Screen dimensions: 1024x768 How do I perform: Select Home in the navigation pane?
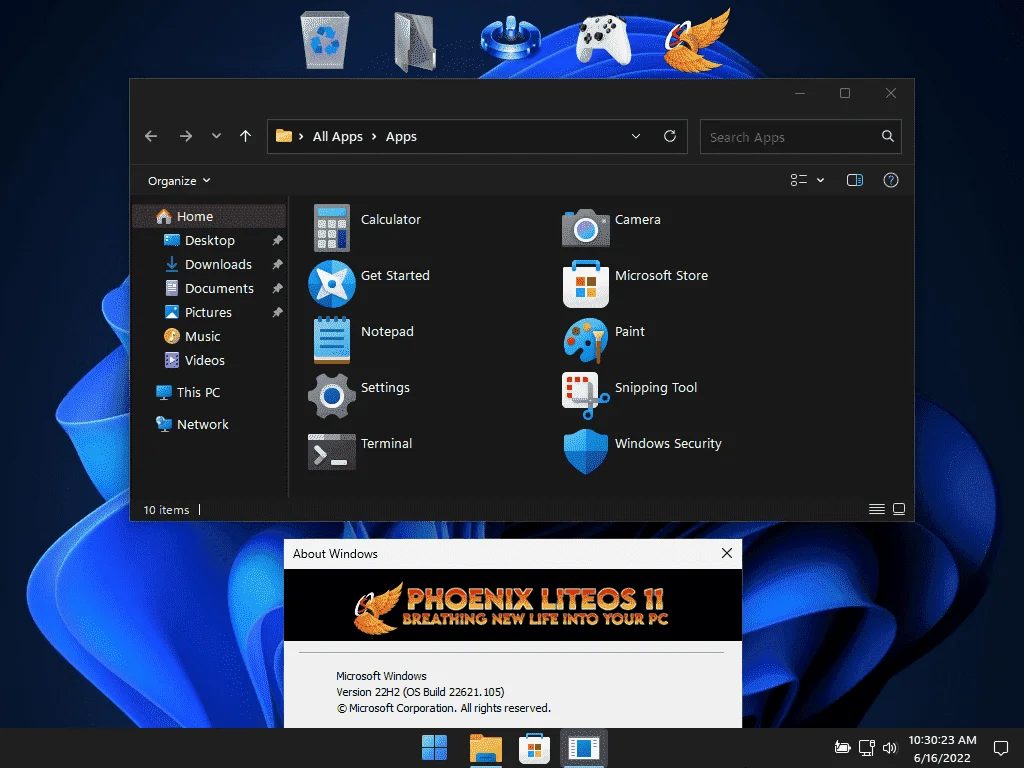pyautogui.click(x=209, y=216)
